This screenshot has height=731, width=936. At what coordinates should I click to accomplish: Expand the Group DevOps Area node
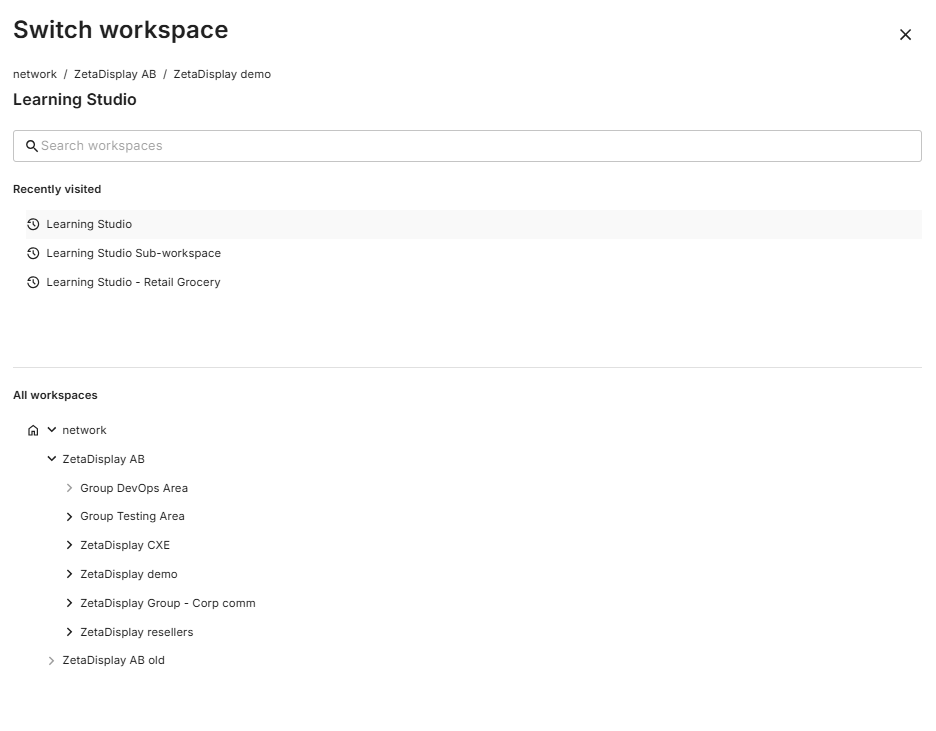(x=69, y=488)
